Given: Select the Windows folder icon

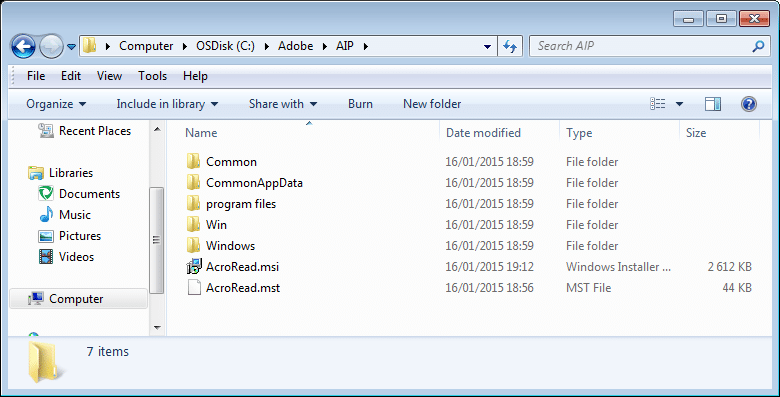Looking at the screenshot, I should click(x=194, y=245).
